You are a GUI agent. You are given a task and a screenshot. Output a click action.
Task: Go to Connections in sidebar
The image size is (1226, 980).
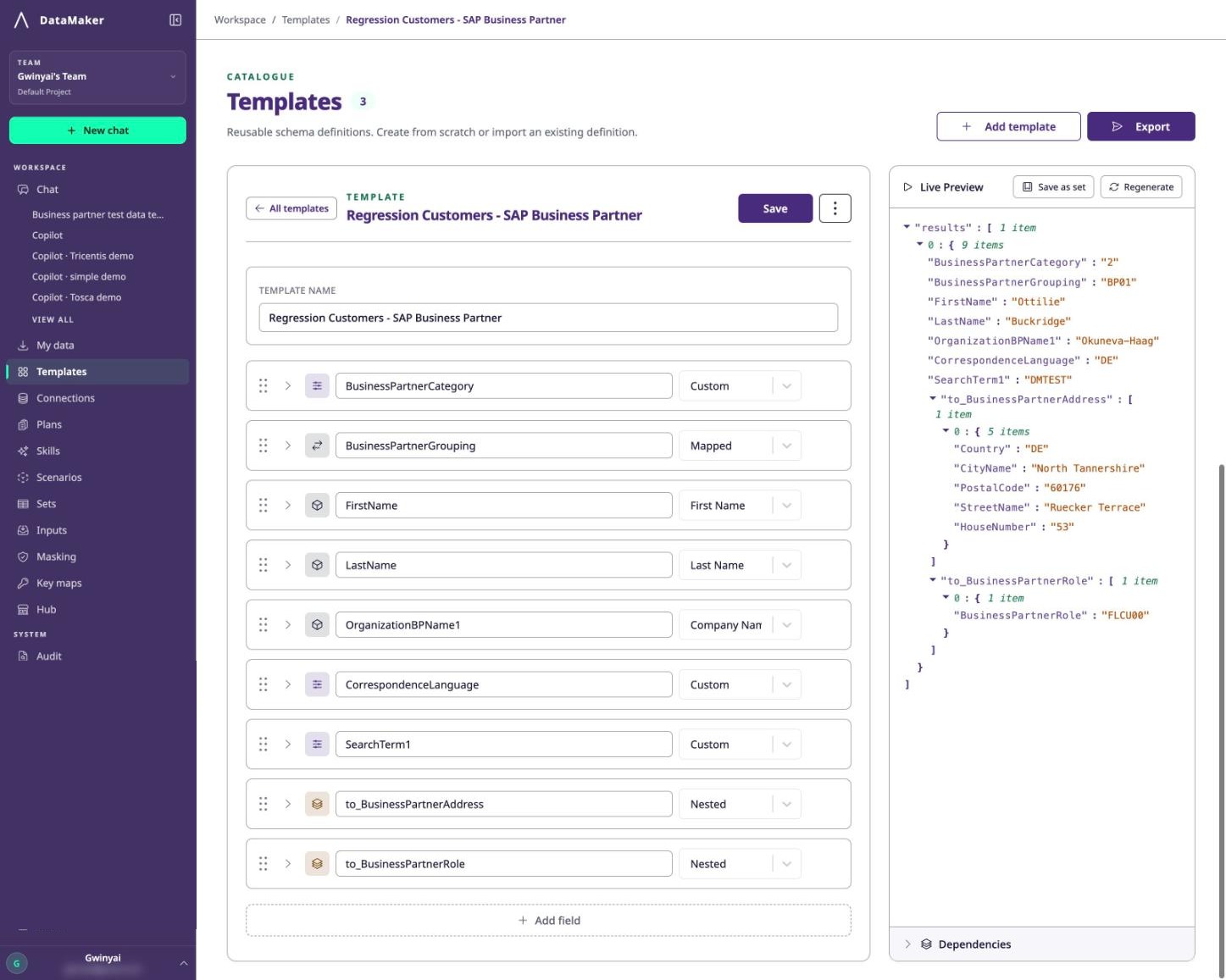click(97, 398)
